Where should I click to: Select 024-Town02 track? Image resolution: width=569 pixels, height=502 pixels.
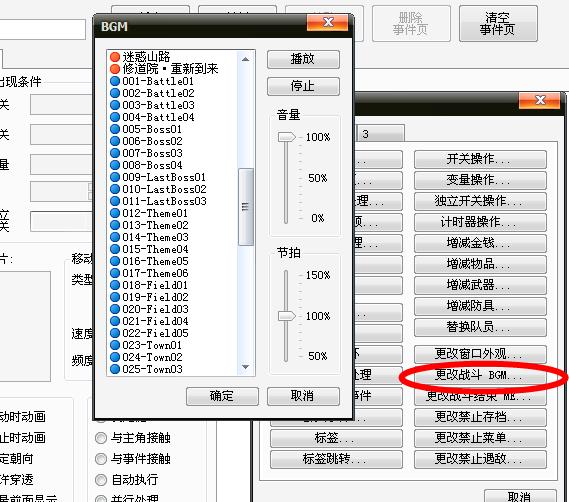(x=146, y=356)
